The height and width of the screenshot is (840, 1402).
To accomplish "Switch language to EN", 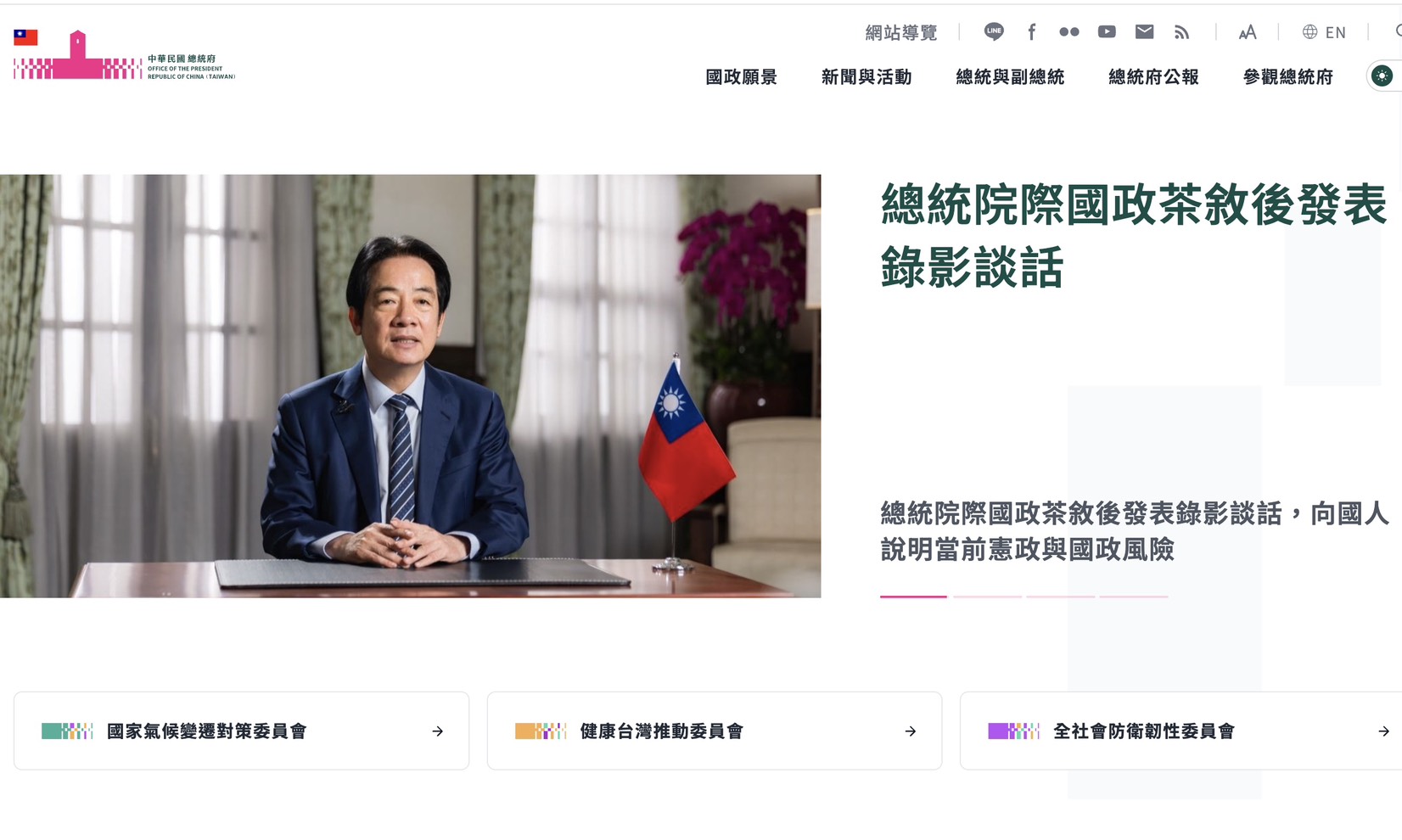I will [x=1324, y=32].
